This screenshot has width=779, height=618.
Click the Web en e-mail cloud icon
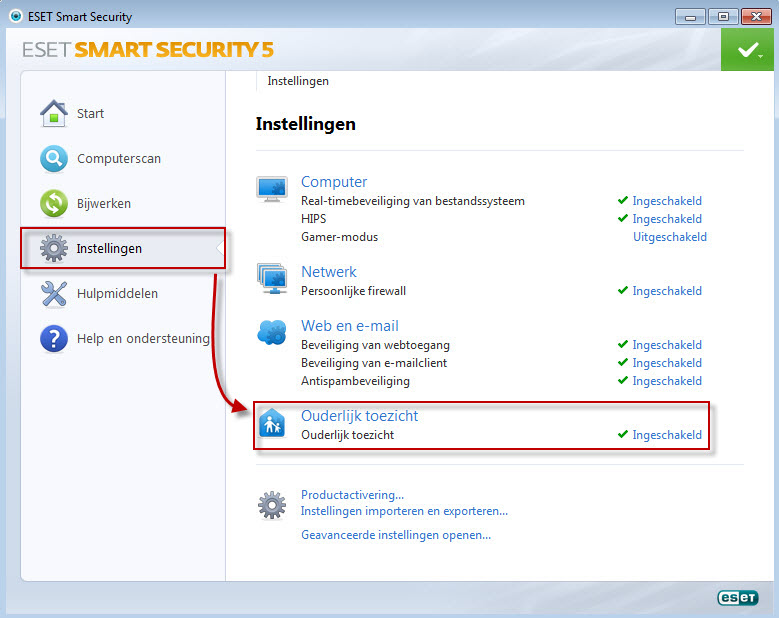tap(272, 332)
